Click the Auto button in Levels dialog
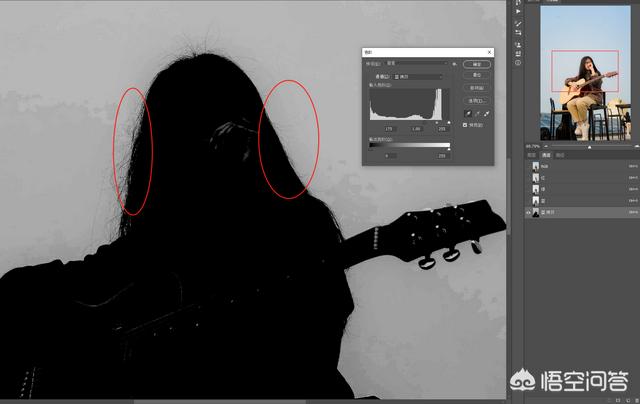The width and height of the screenshot is (640, 404). point(477,88)
